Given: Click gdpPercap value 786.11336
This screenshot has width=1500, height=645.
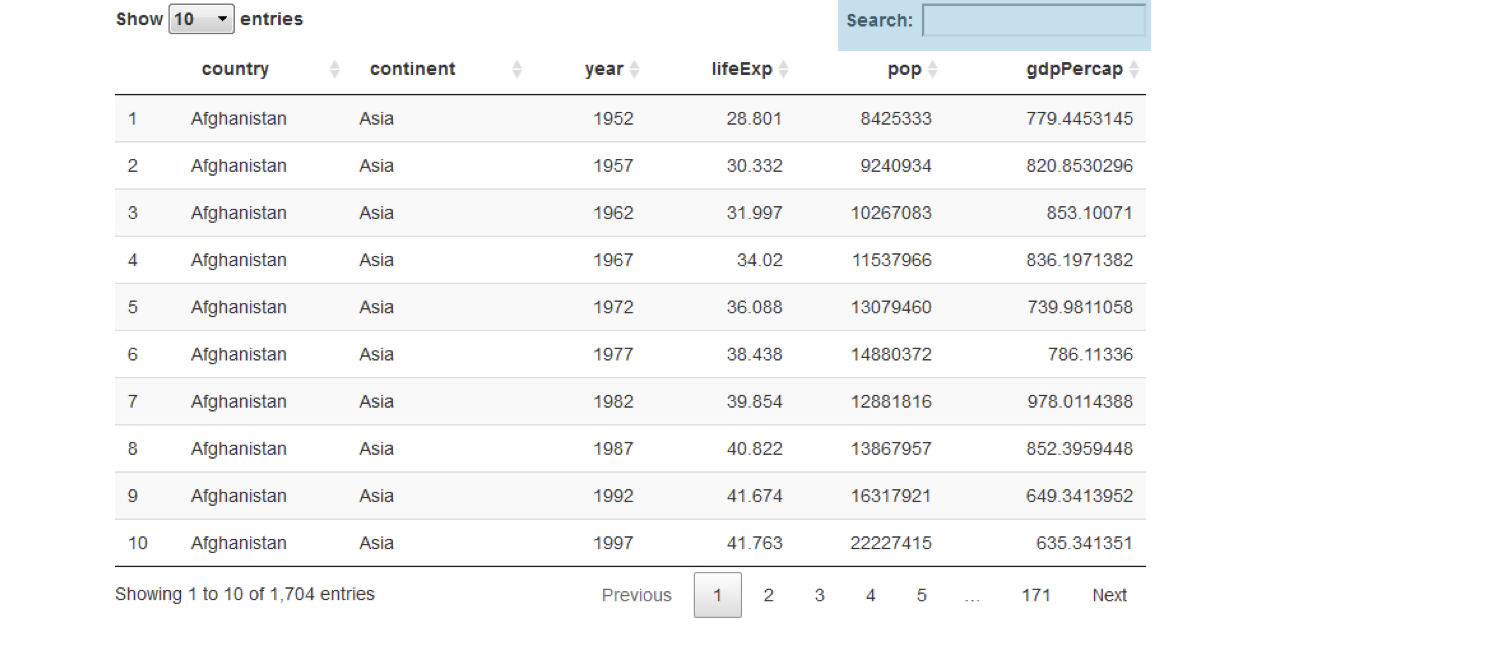Looking at the screenshot, I should point(1090,354).
